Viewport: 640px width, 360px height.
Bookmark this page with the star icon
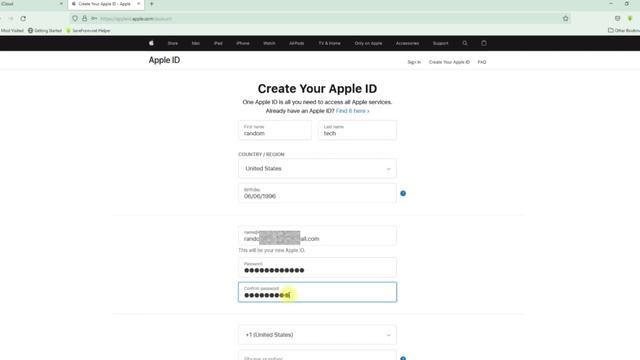(x=565, y=18)
